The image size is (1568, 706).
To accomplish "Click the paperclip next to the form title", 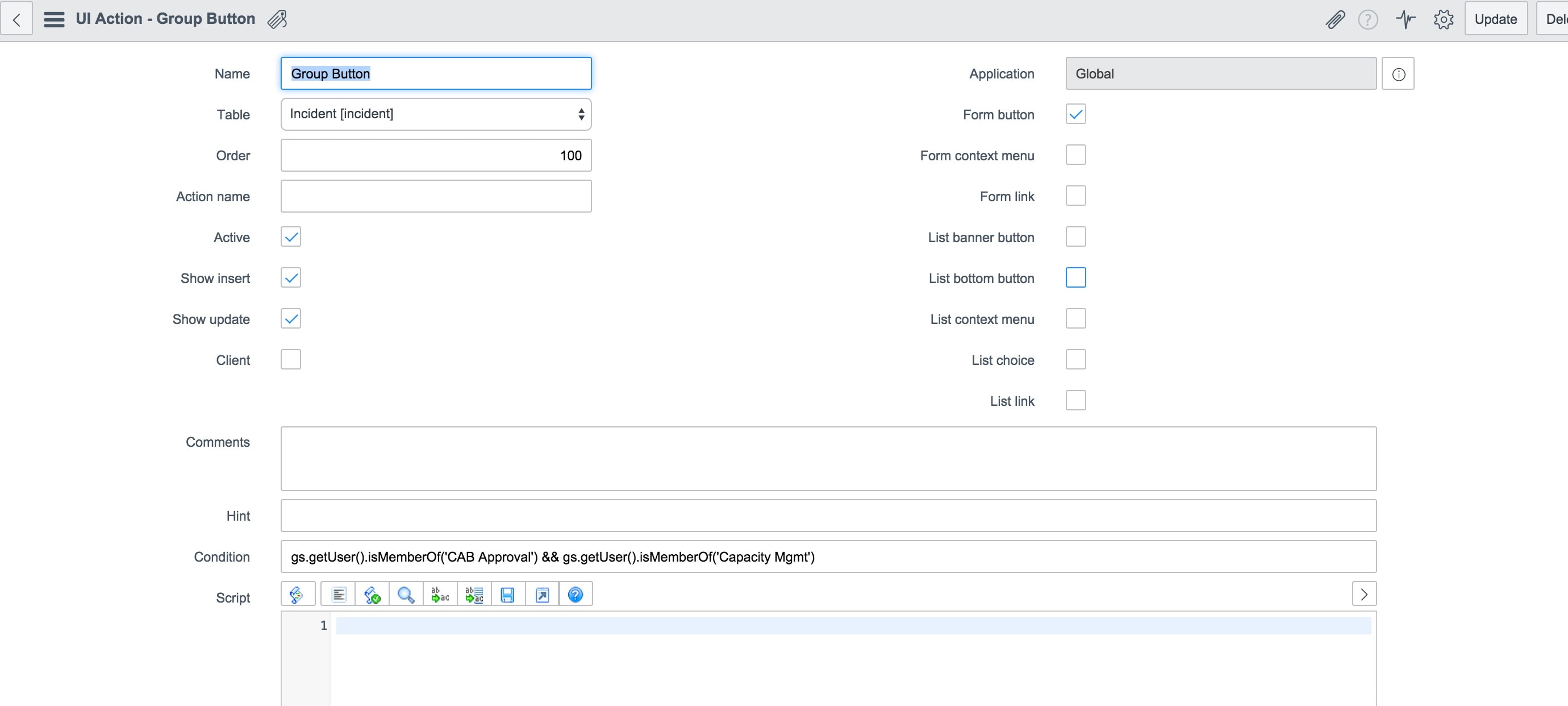I will point(277,19).
